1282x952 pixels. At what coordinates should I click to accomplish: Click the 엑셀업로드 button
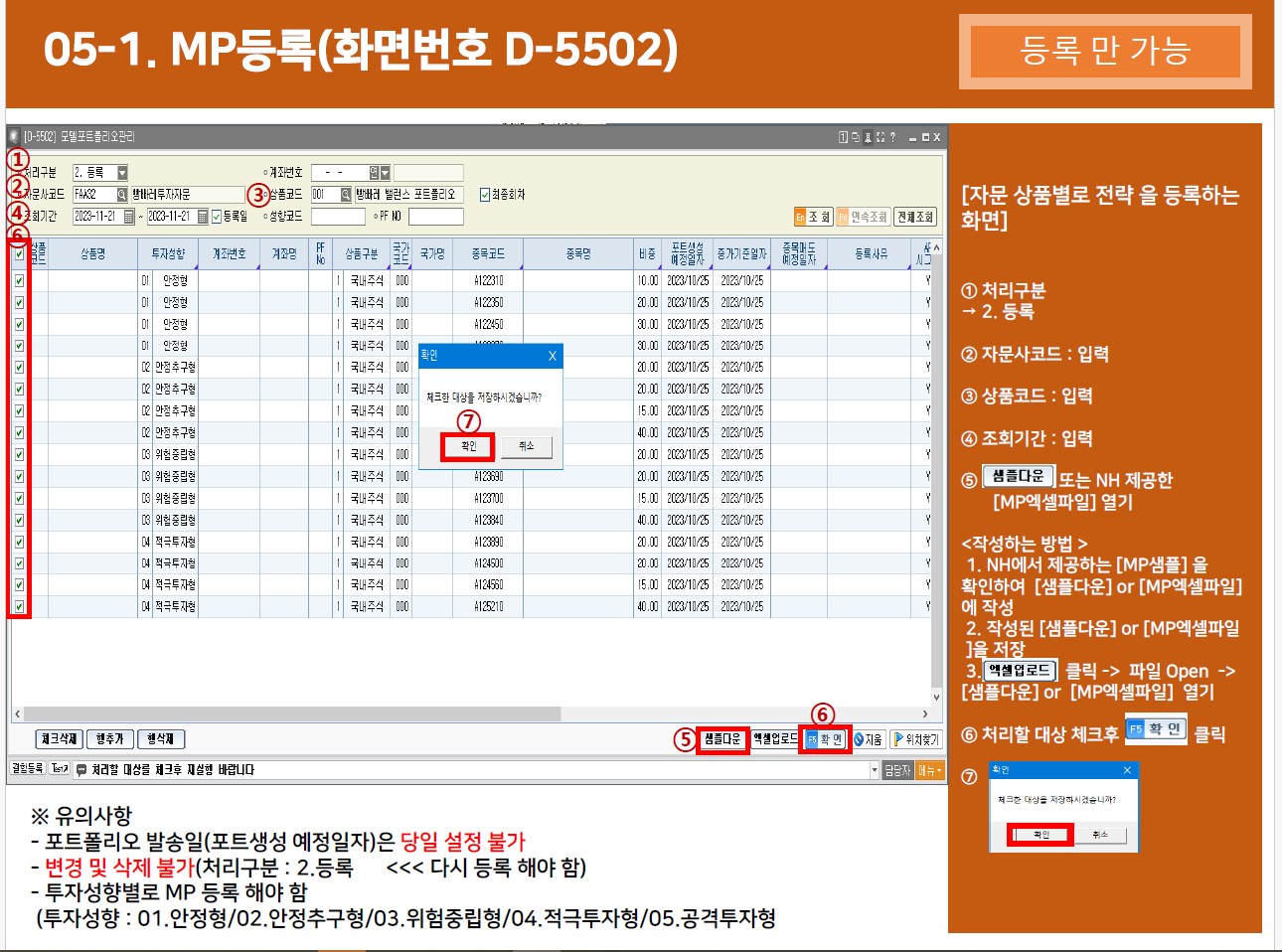775,739
